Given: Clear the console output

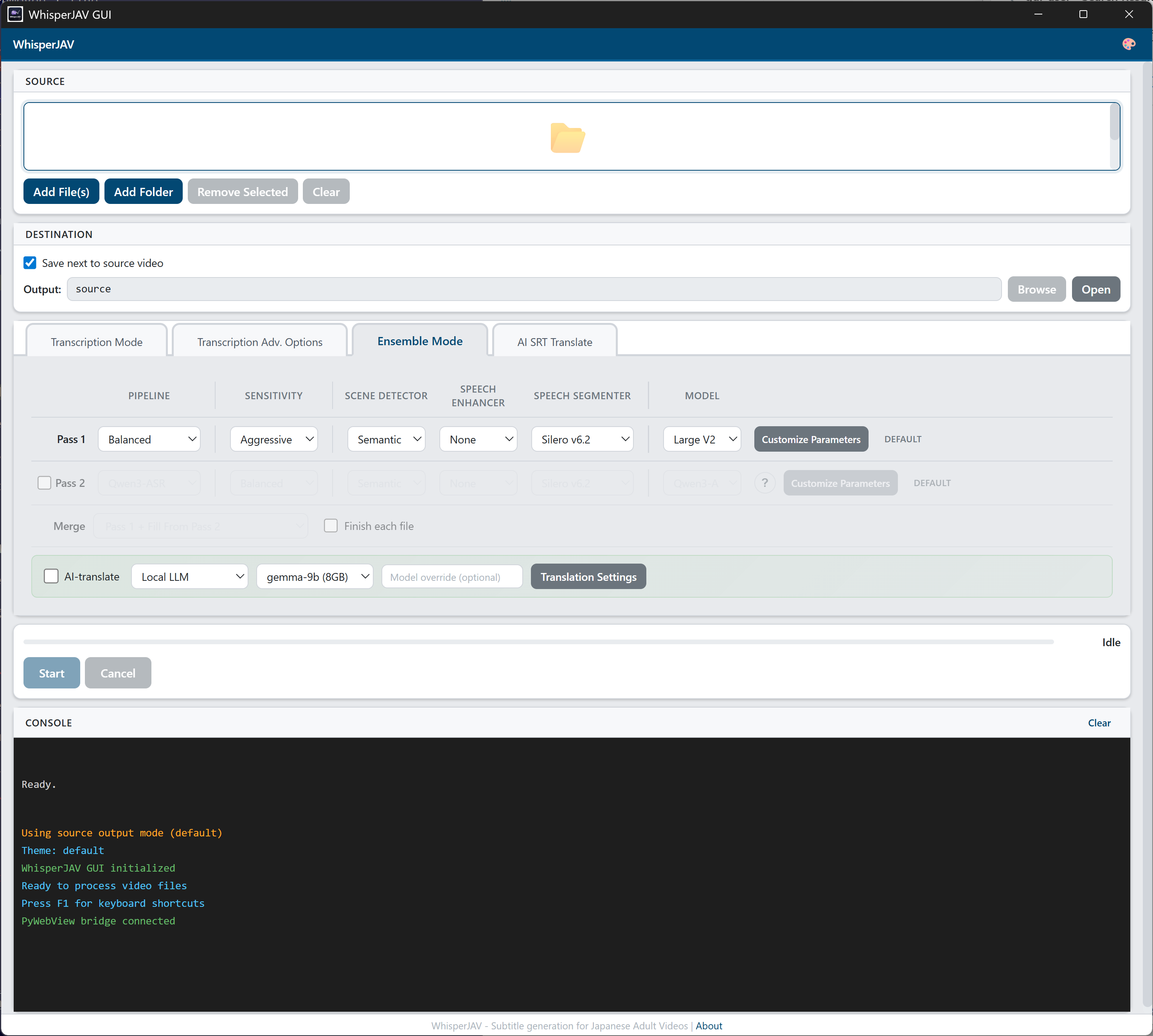Looking at the screenshot, I should [x=1099, y=722].
